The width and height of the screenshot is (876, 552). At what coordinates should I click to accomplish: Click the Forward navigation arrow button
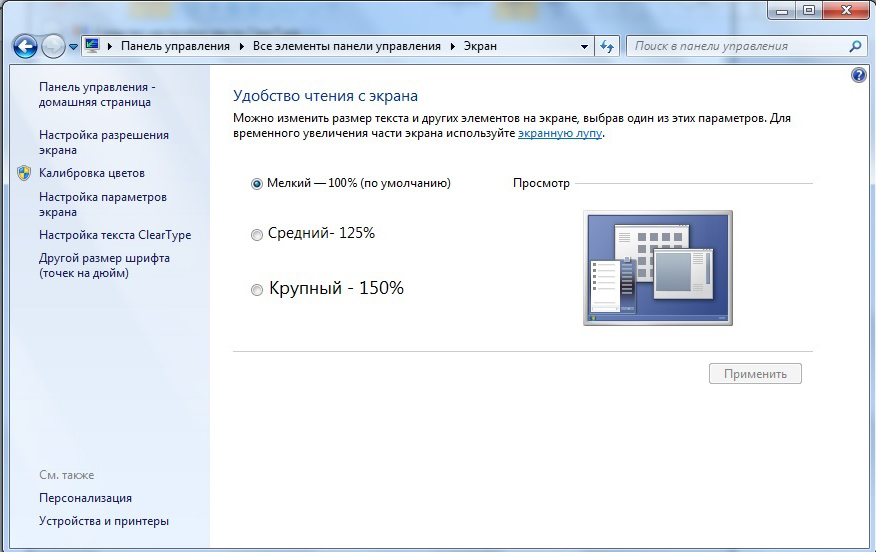(53, 46)
